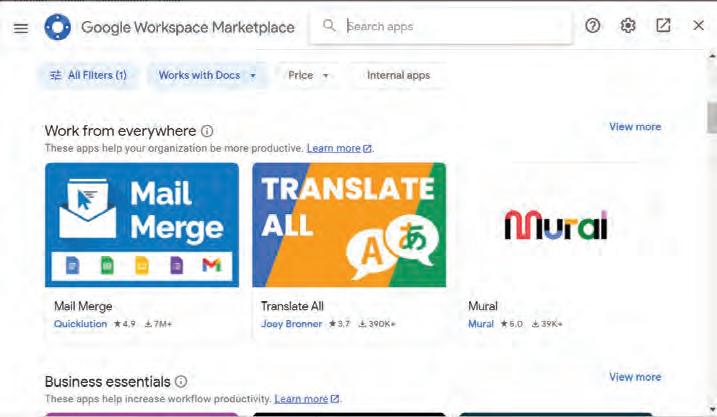Click the Mural app title

[483, 306]
